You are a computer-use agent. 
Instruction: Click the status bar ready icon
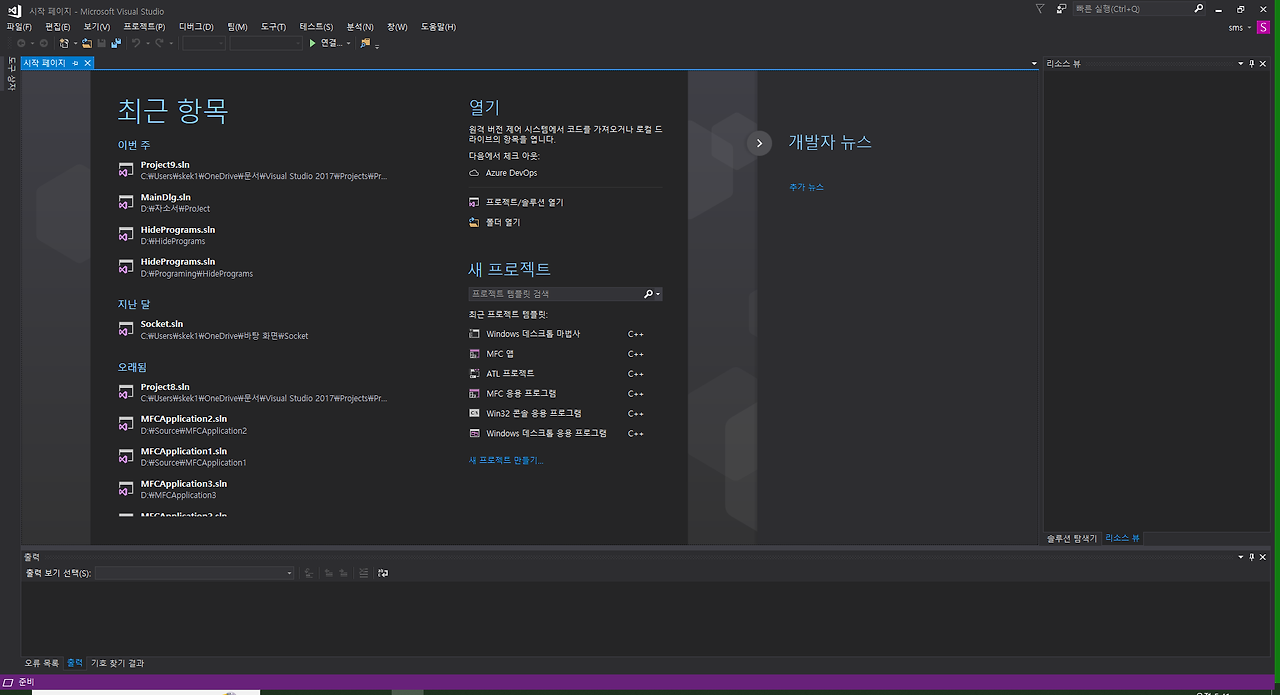(x=9, y=682)
